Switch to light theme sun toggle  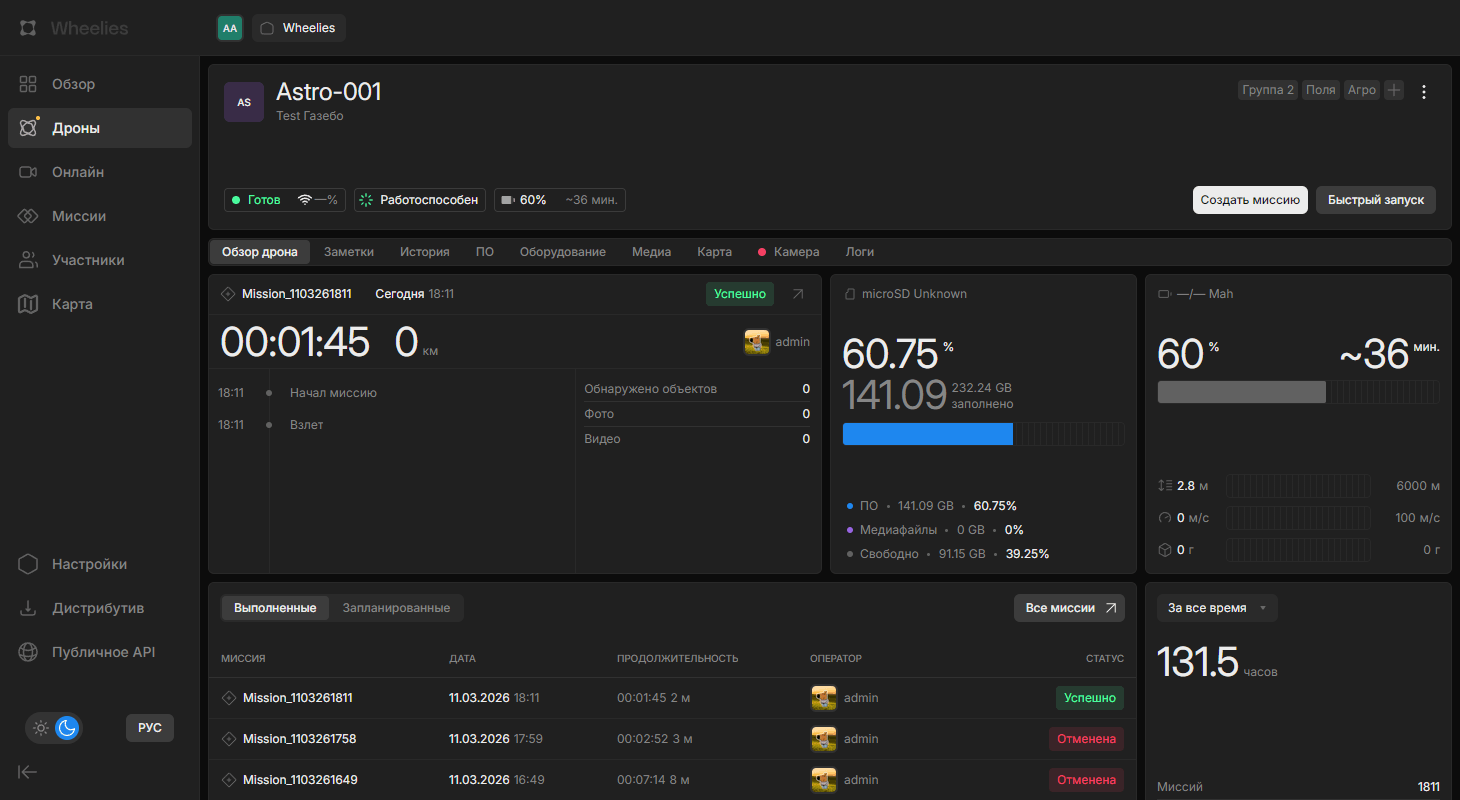(41, 728)
